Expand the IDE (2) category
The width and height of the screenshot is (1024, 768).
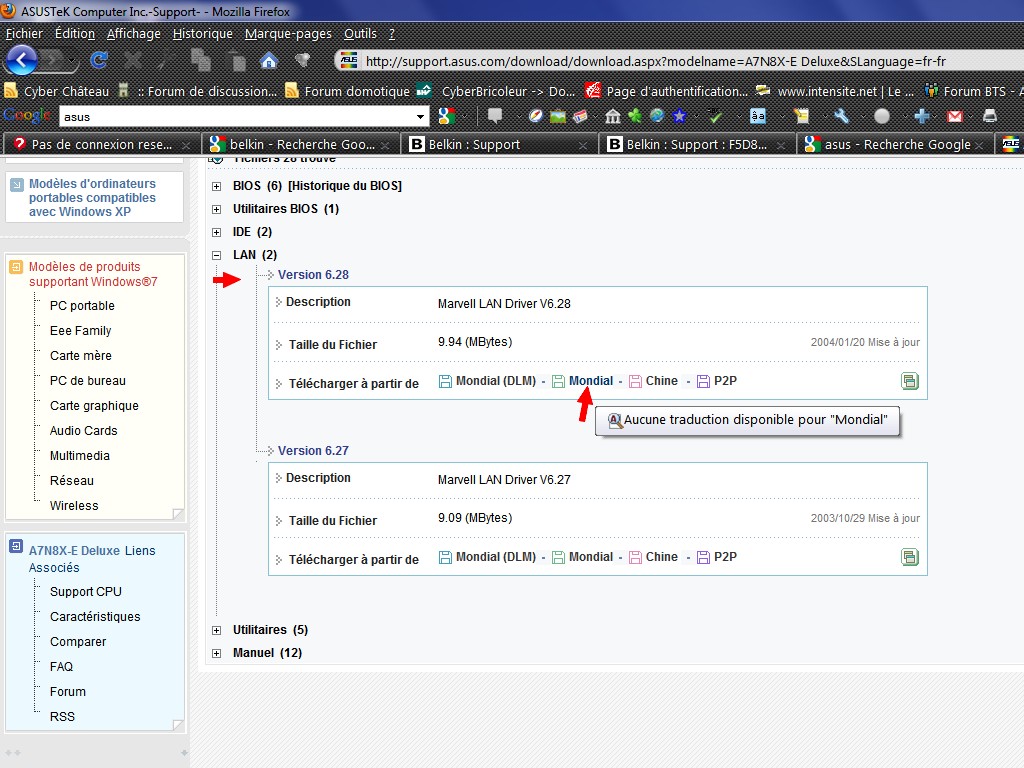coord(216,232)
